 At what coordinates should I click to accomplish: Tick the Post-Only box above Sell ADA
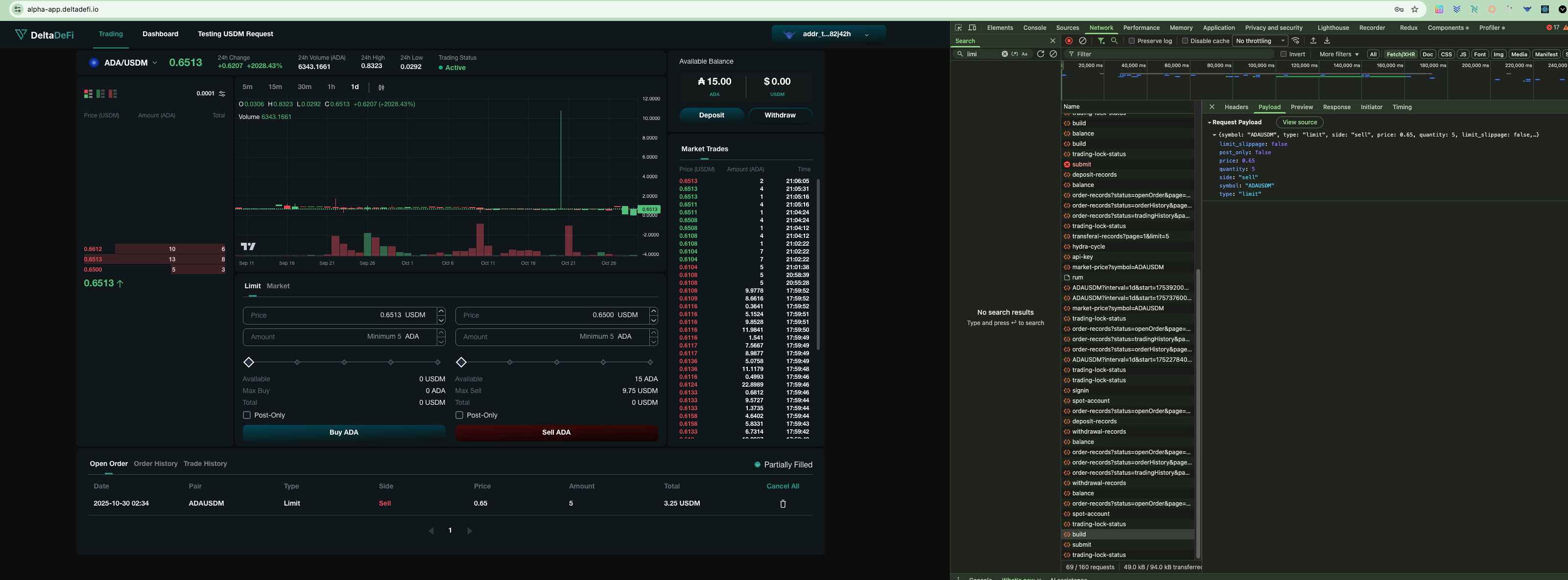(x=459, y=415)
